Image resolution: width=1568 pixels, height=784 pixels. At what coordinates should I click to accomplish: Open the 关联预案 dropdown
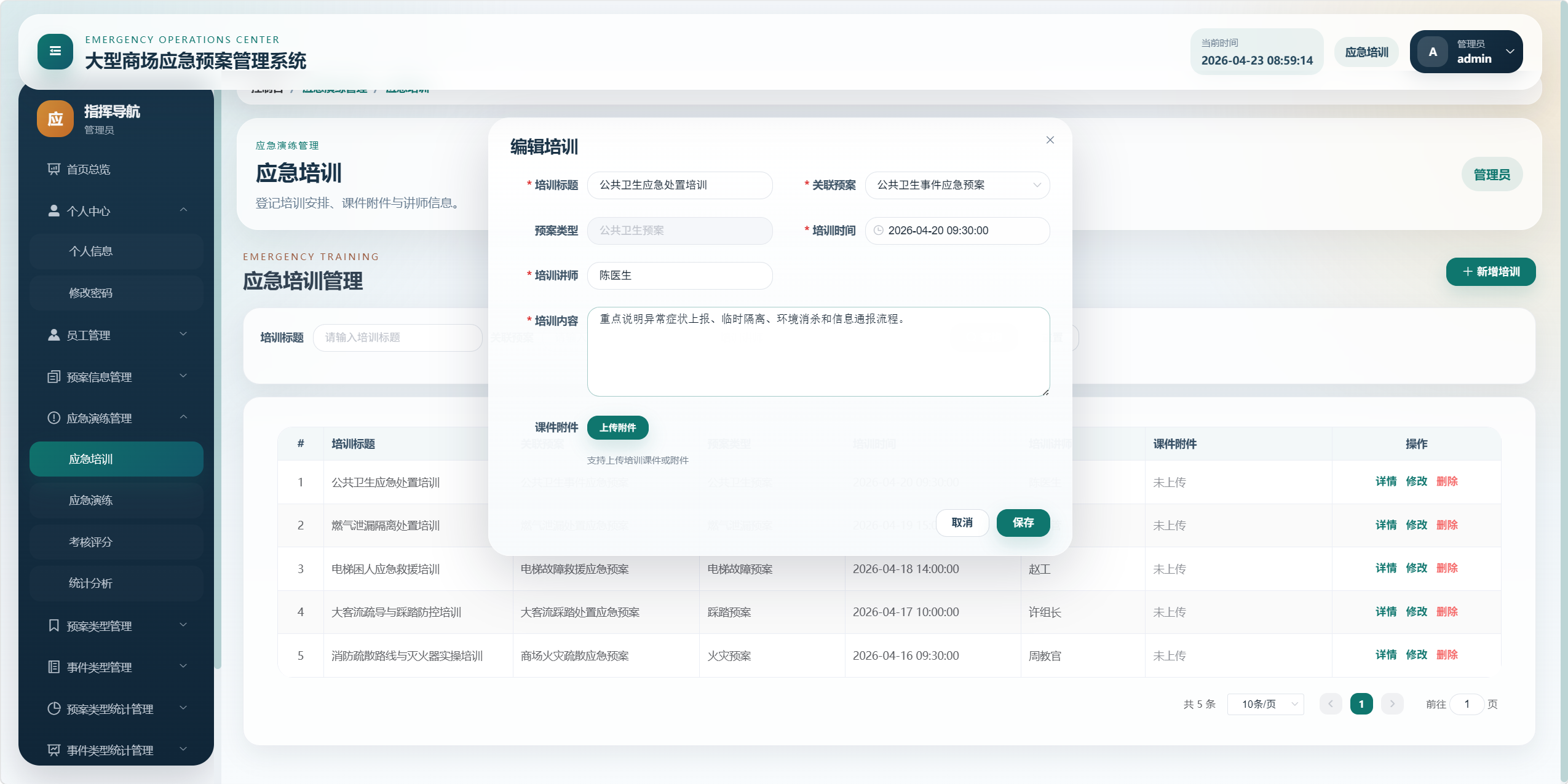pos(957,185)
